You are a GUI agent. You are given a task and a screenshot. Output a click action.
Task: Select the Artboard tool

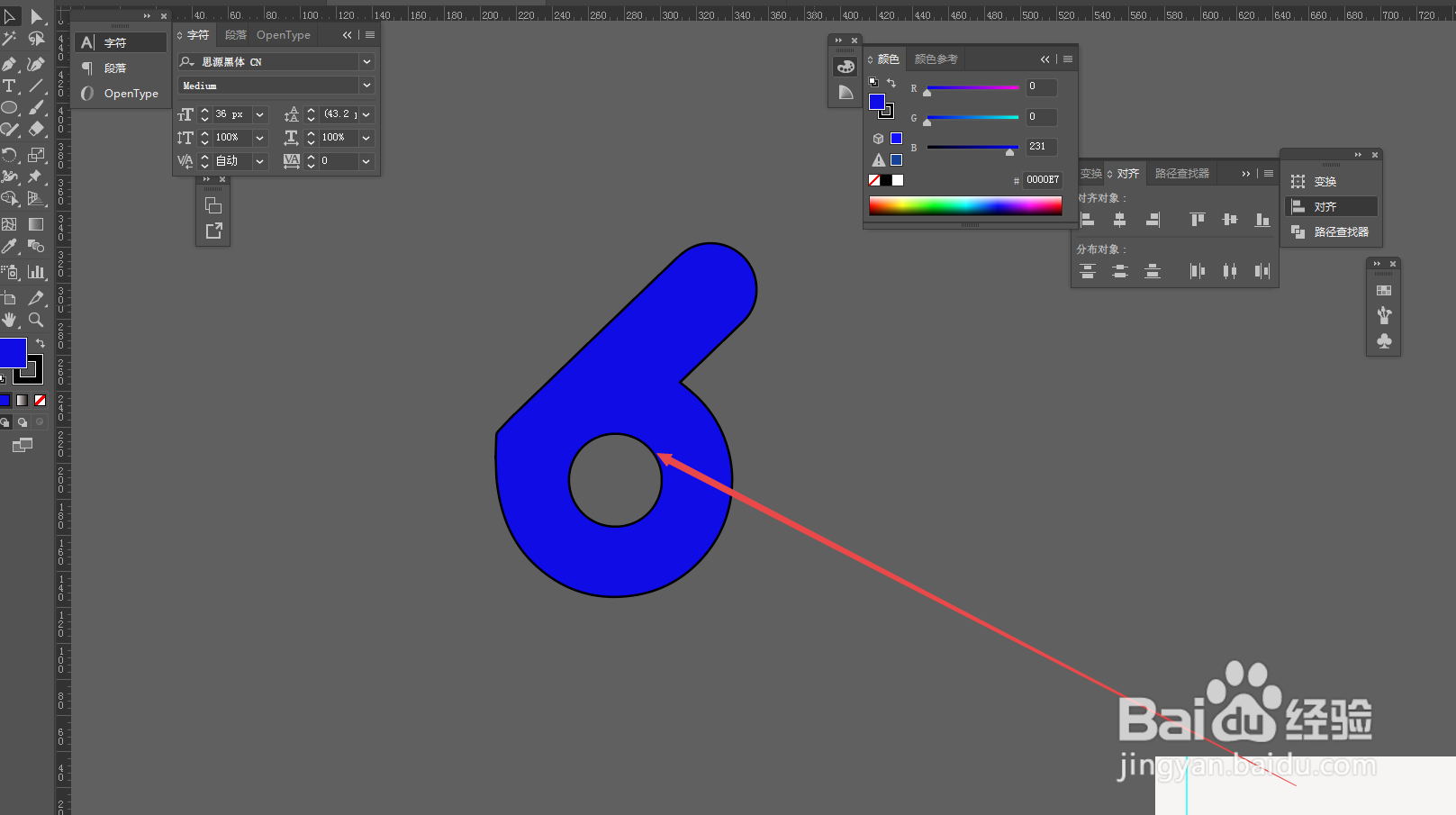click(x=10, y=297)
